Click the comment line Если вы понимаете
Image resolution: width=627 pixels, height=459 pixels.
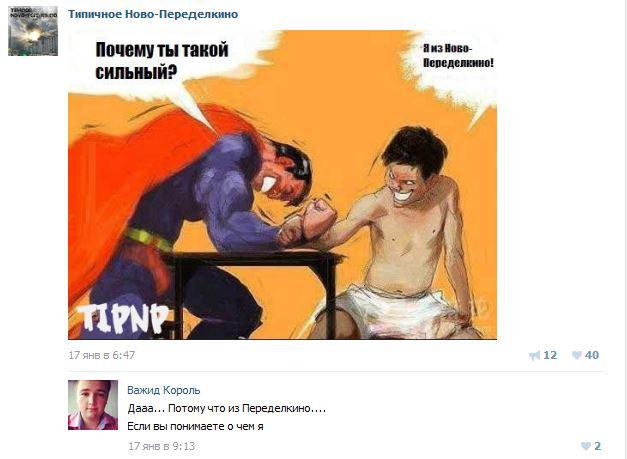[x=195, y=427]
